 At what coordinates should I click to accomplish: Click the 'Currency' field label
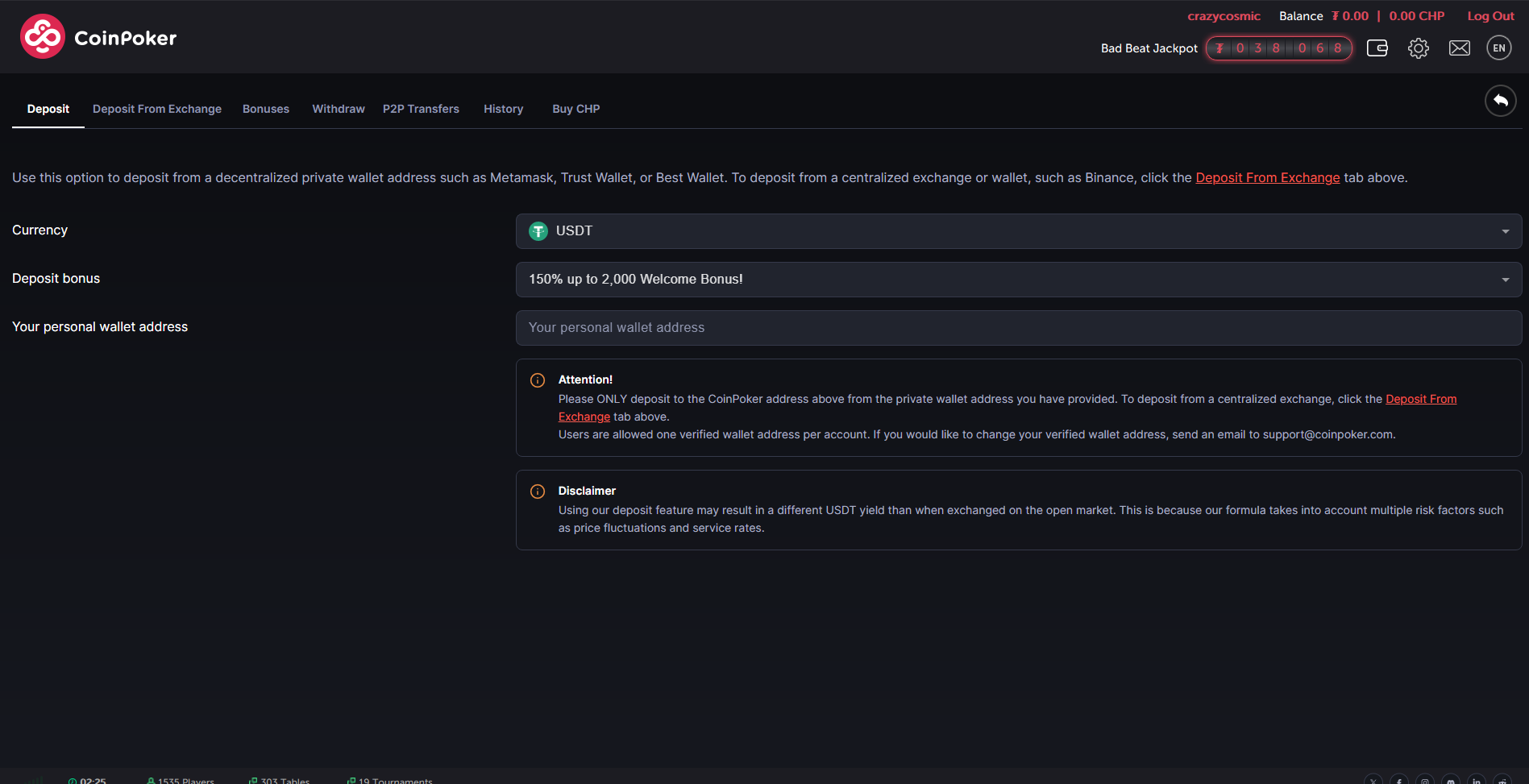click(39, 230)
